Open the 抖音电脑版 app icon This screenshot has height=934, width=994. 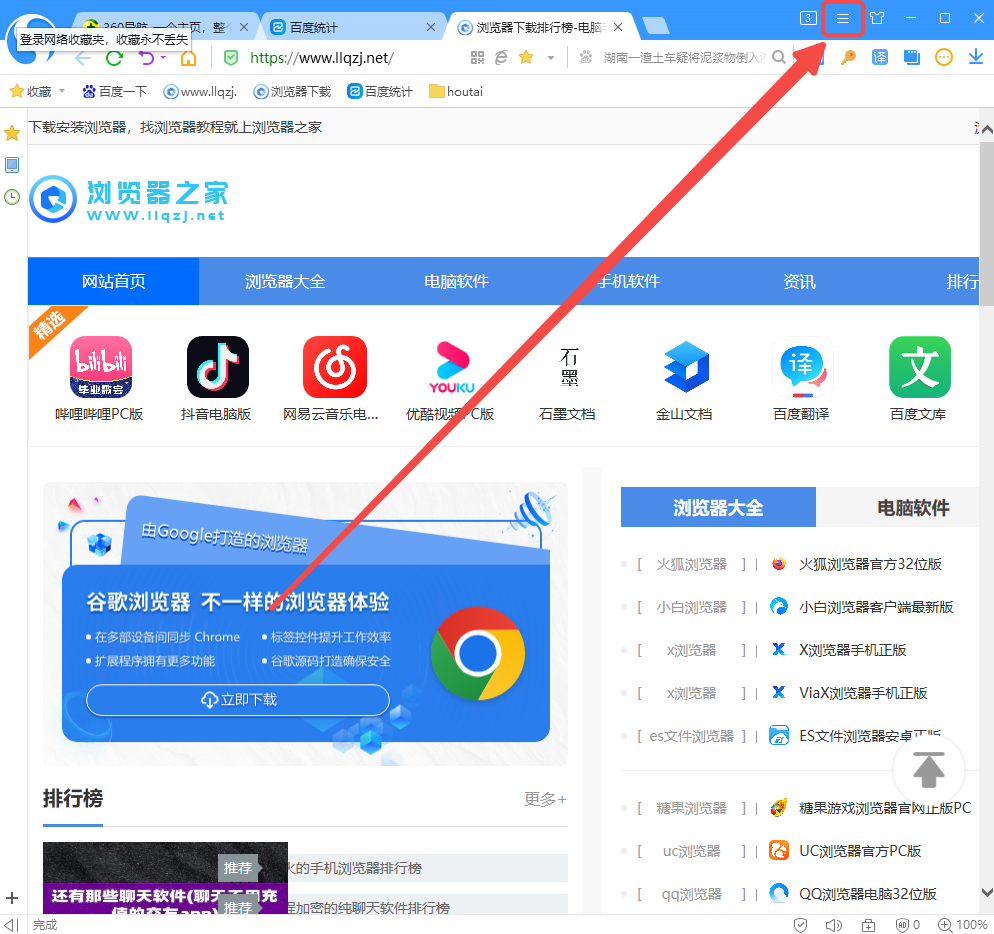(x=217, y=366)
